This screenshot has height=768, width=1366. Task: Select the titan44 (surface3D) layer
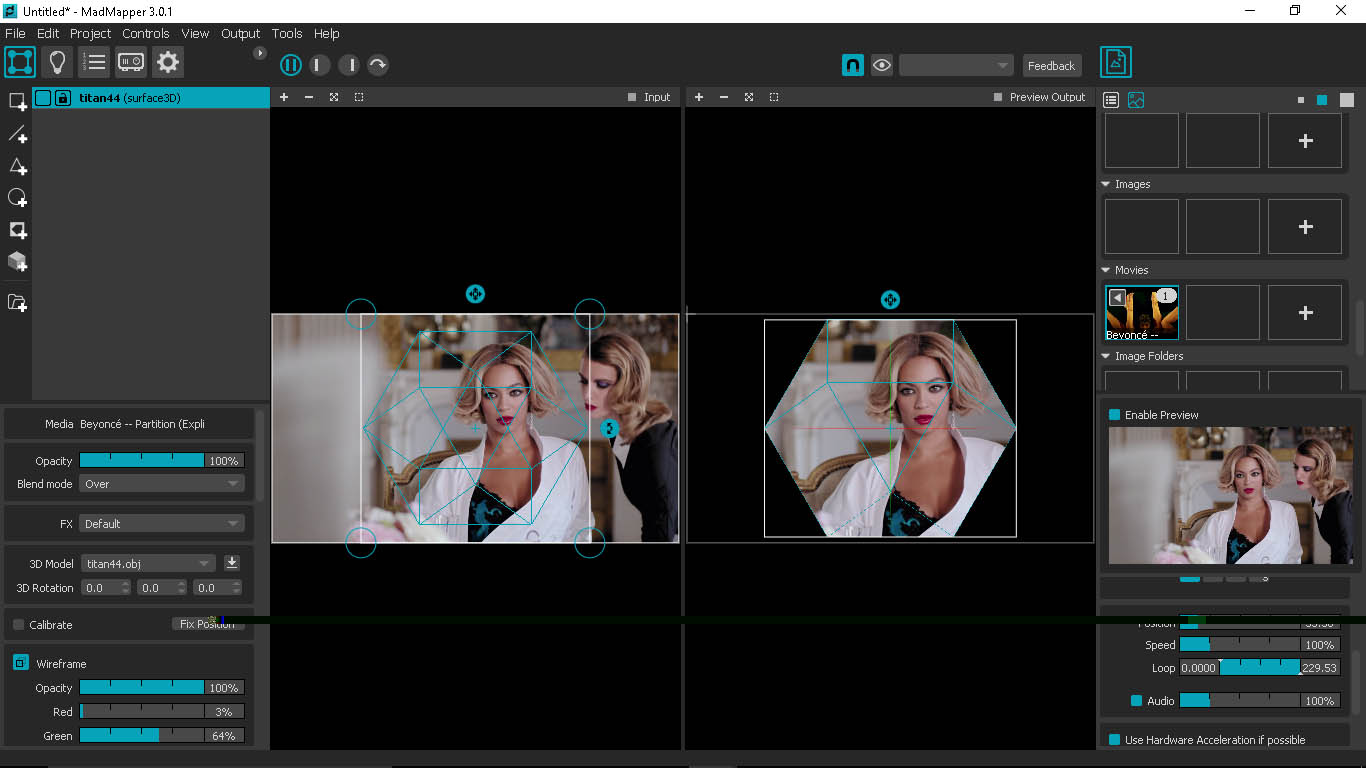tap(150, 98)
